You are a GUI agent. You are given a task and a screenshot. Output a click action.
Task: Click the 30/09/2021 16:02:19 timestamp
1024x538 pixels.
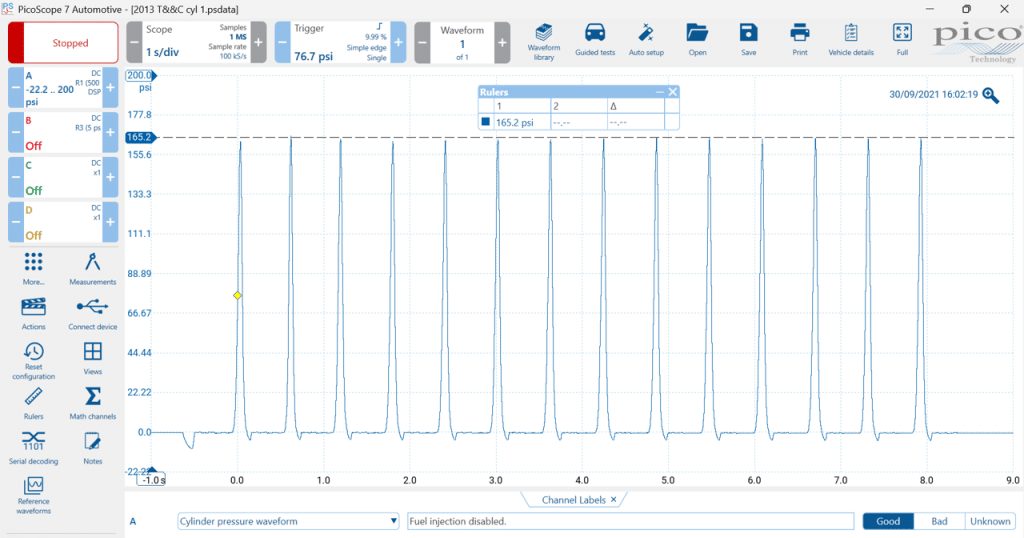933,95
